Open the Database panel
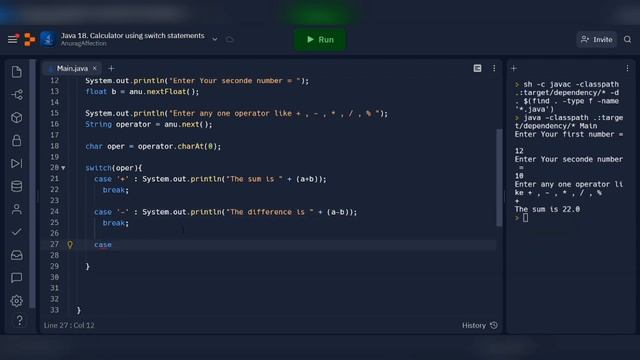 (17, 186)
